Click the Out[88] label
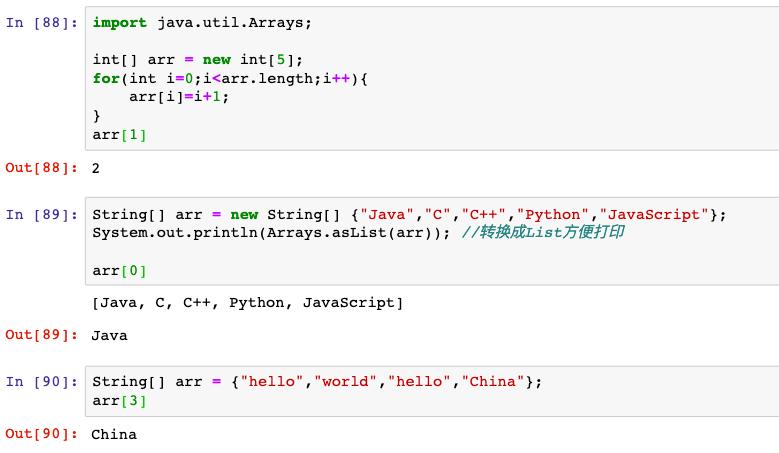The height and width of the screenshot is (453, 779). point(42,168)
